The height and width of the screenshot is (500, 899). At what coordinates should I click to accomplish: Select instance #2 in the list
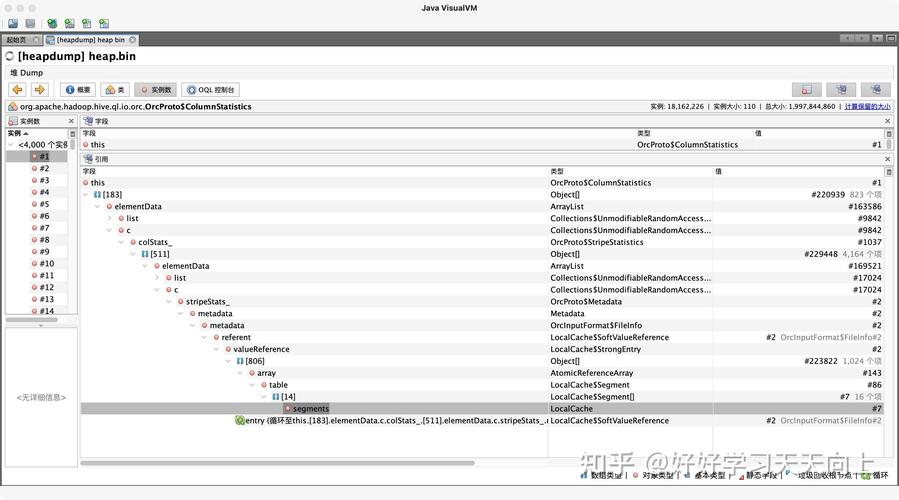pos(44,169)
